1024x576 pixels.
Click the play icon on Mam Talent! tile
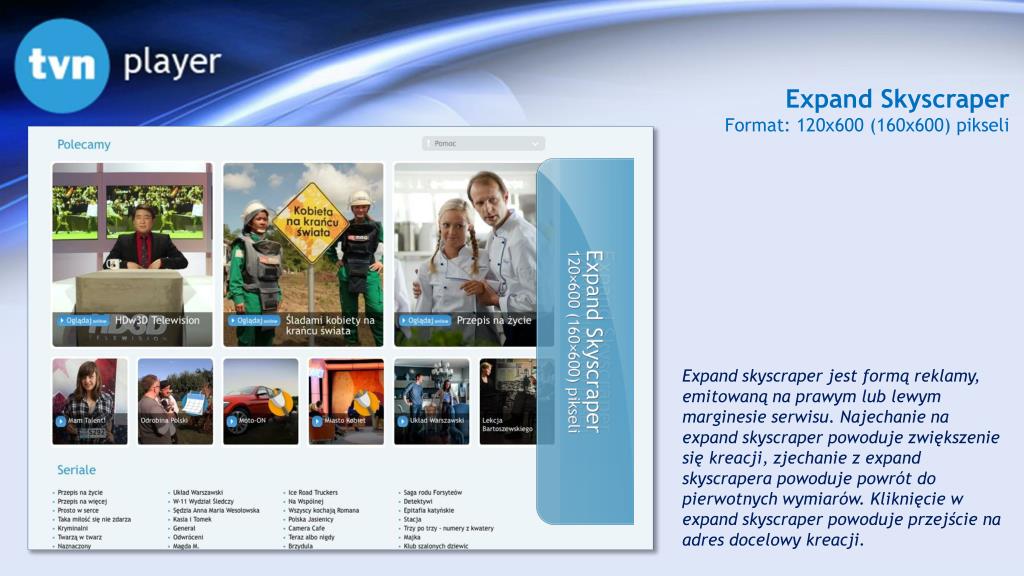click(61, 421)
